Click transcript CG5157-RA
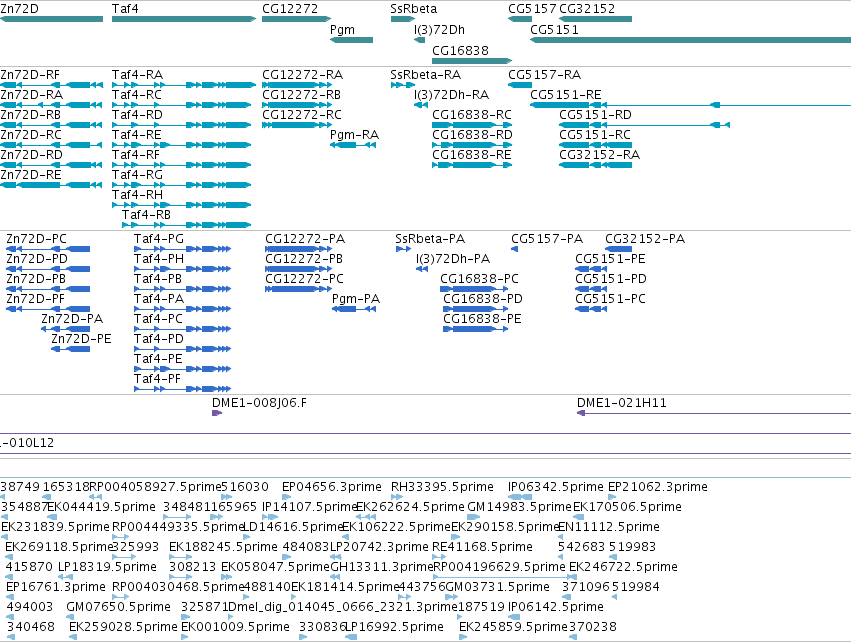851x642 pixels. click(544, 75)
